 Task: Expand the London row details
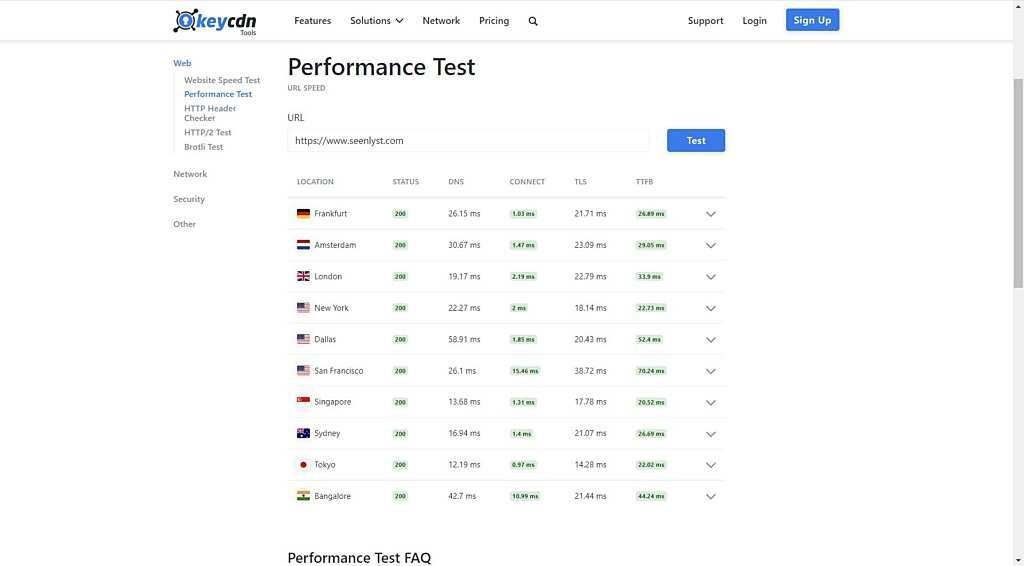click(x=711, y=277)
